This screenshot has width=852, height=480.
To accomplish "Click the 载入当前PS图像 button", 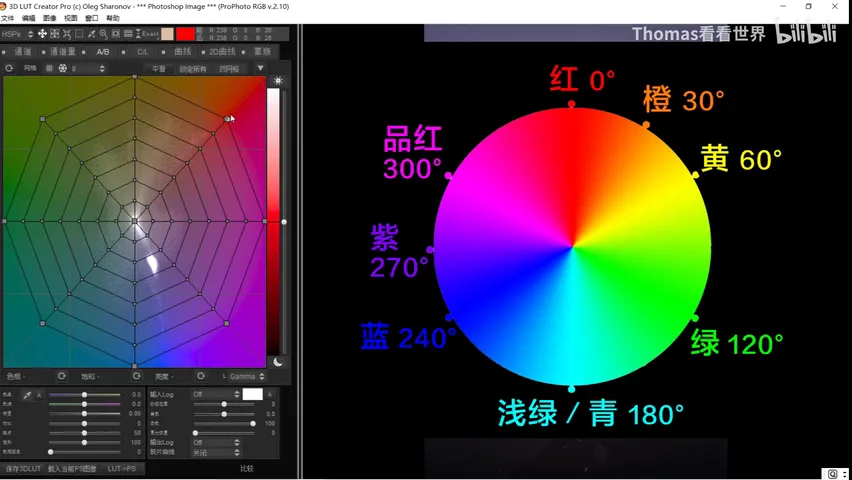I will (72, 469).
